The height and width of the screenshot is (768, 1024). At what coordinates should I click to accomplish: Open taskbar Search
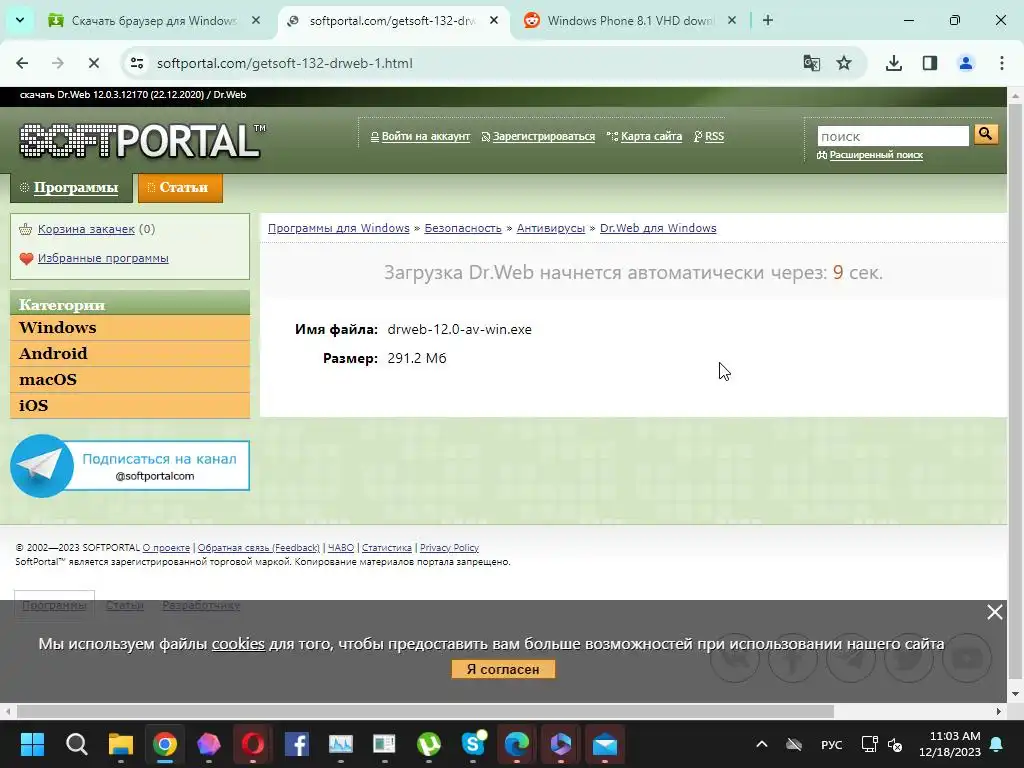(76, 744)
